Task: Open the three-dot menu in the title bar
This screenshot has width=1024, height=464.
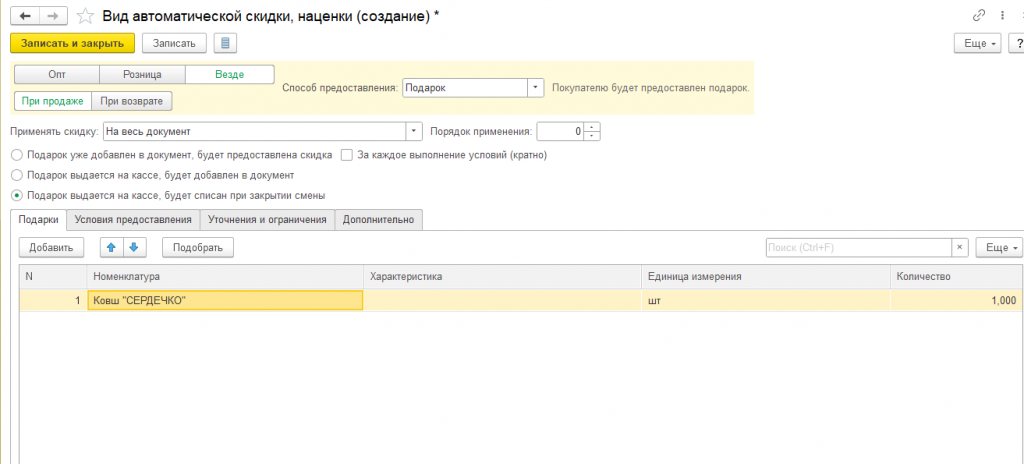Action: (1002, 15)
